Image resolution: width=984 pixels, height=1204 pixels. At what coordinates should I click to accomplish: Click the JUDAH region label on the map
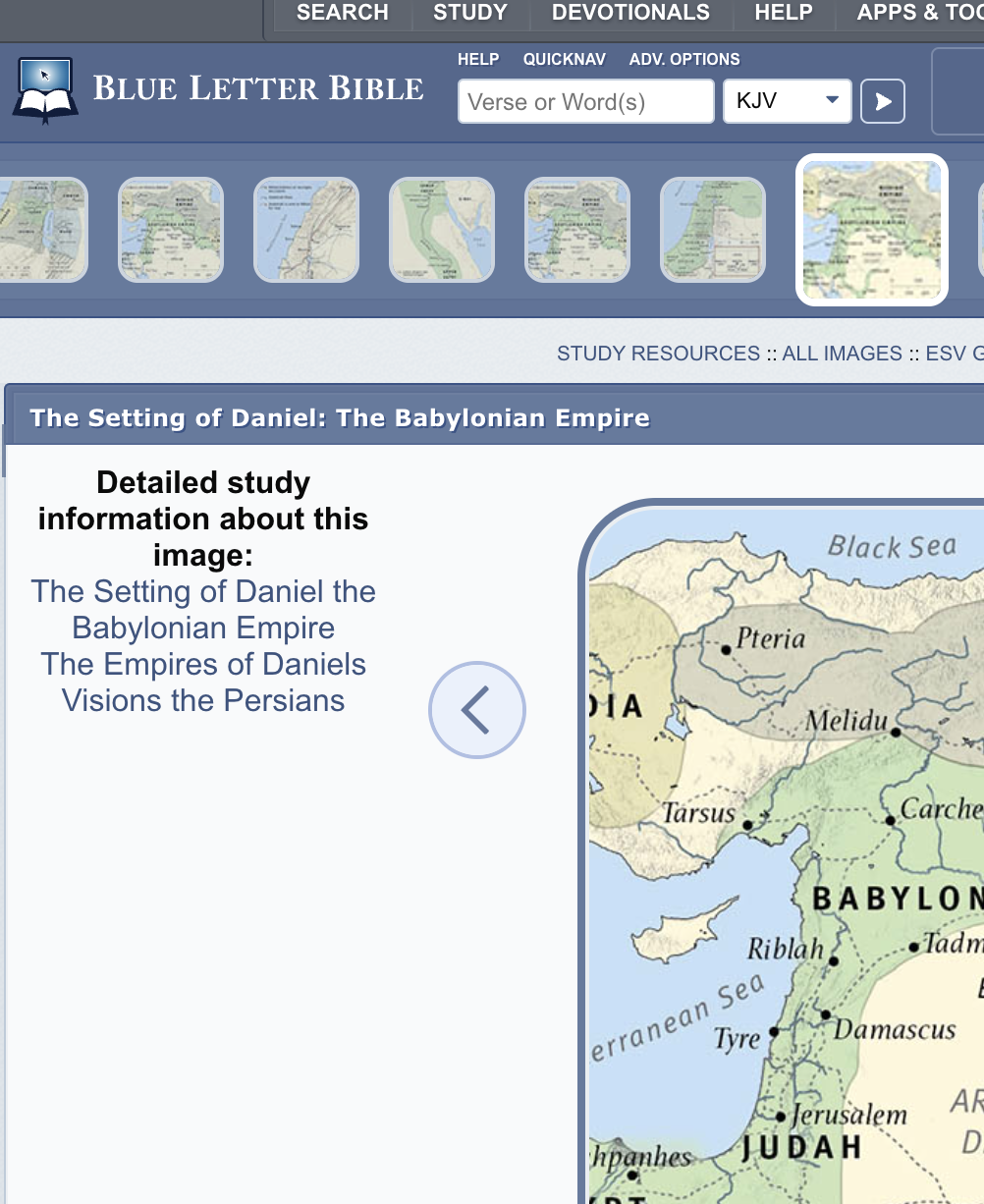[801, 1147]
